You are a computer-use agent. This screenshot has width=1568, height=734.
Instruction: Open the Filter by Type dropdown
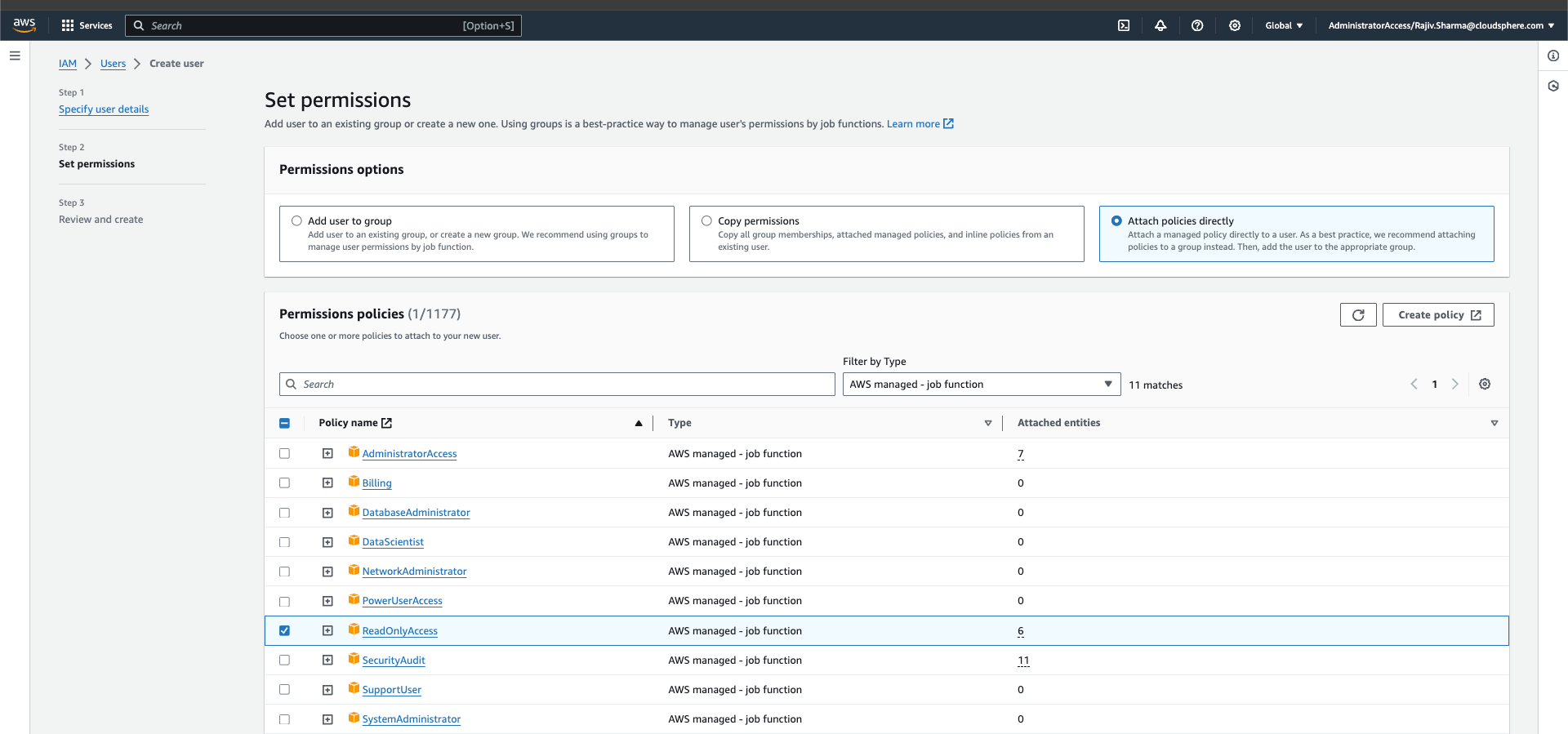tap(981, 385)
